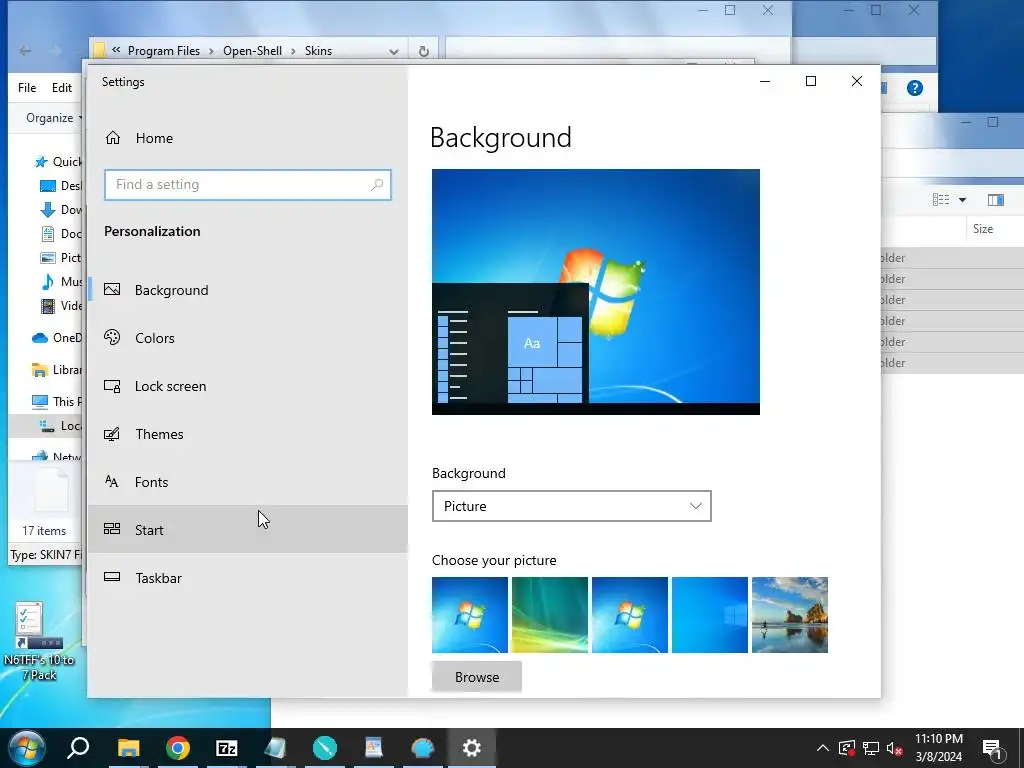Click the Settings gear in taskbar
The image size is (1024, 768).
pyautogui.click(x=472, y=748)
